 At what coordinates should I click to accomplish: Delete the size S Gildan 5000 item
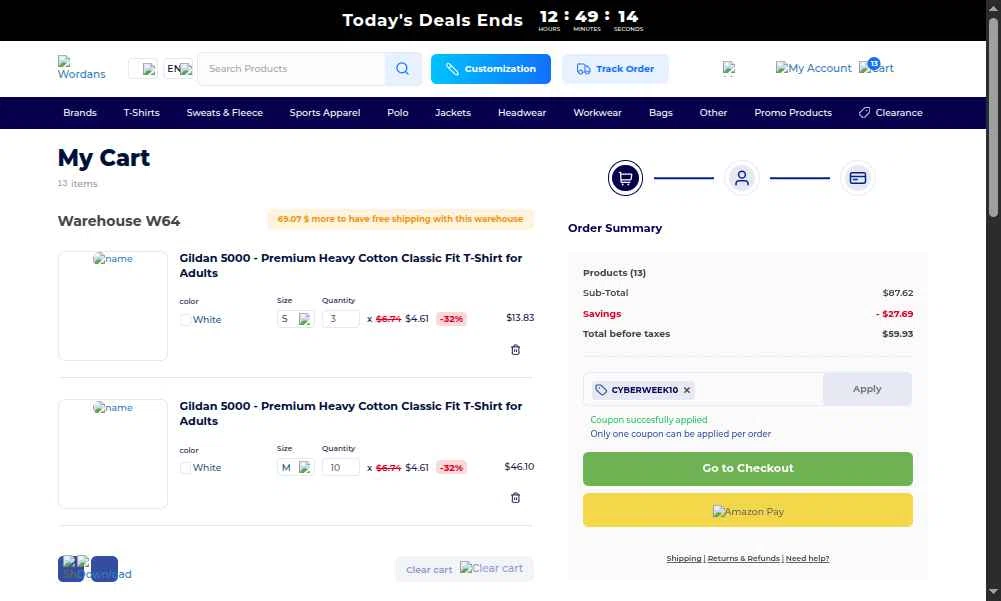(515, 350)
